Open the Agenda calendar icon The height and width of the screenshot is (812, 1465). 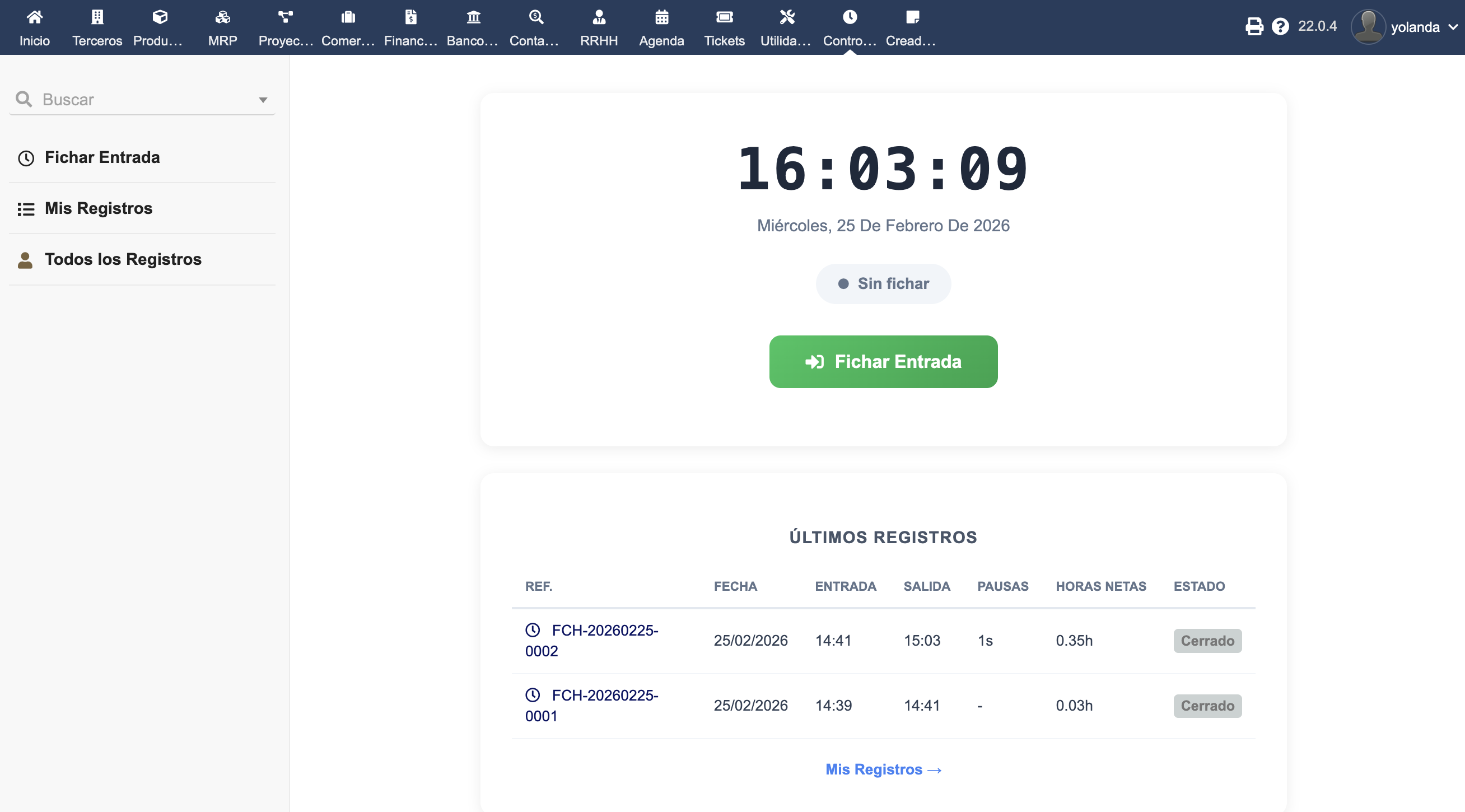coord(661,17)
